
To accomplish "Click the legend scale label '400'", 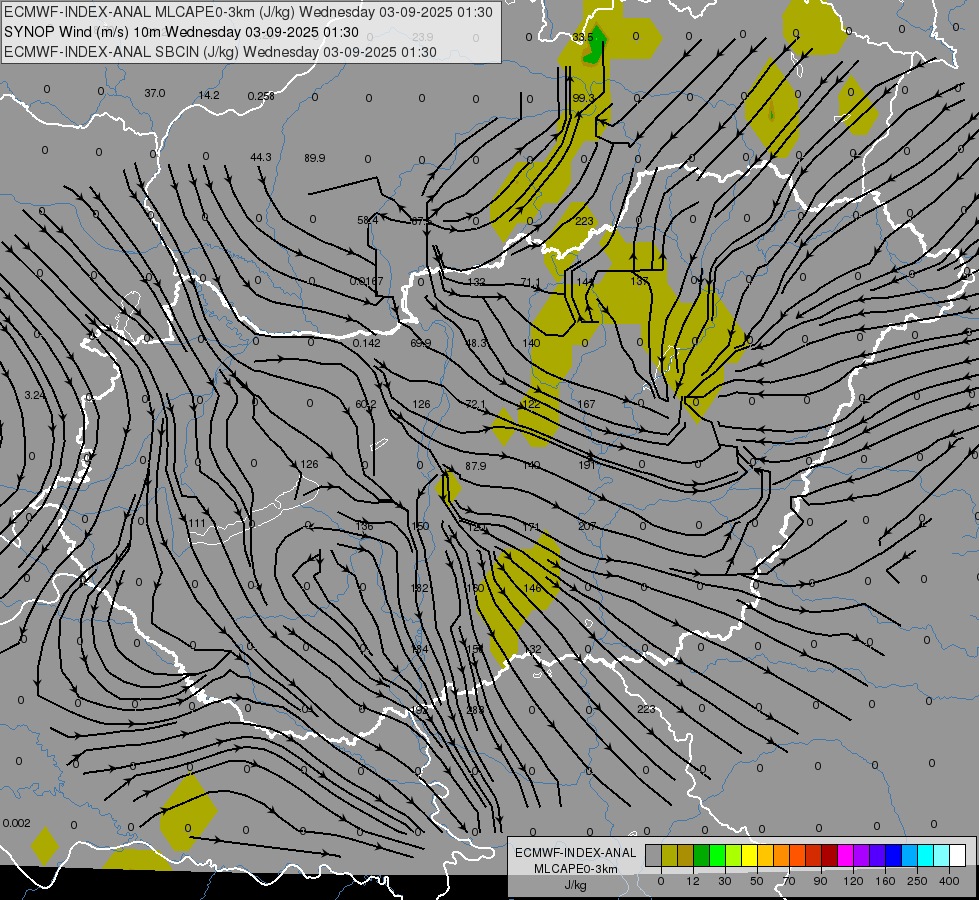I will pos(949,881).
